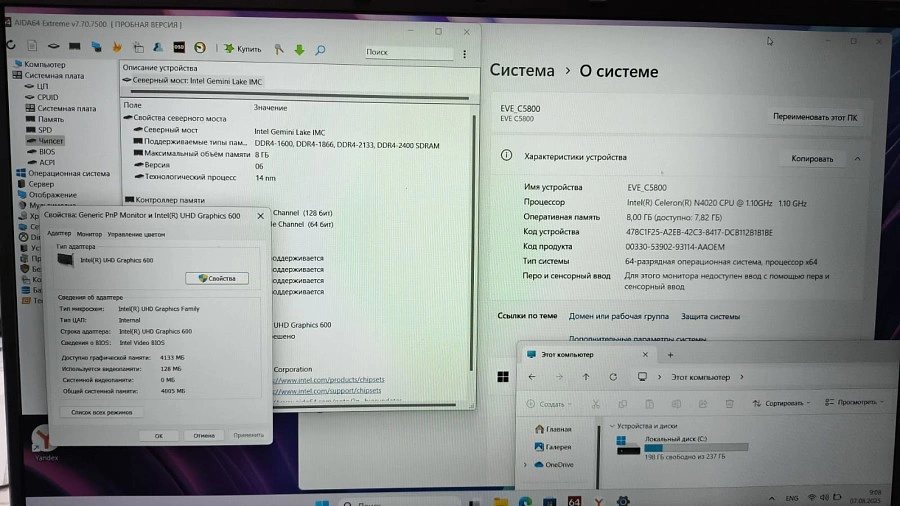Click the Поиск search field in AIDA64
Image resolution: width=900 pixels, height=506 pixels.
(409, 52)
